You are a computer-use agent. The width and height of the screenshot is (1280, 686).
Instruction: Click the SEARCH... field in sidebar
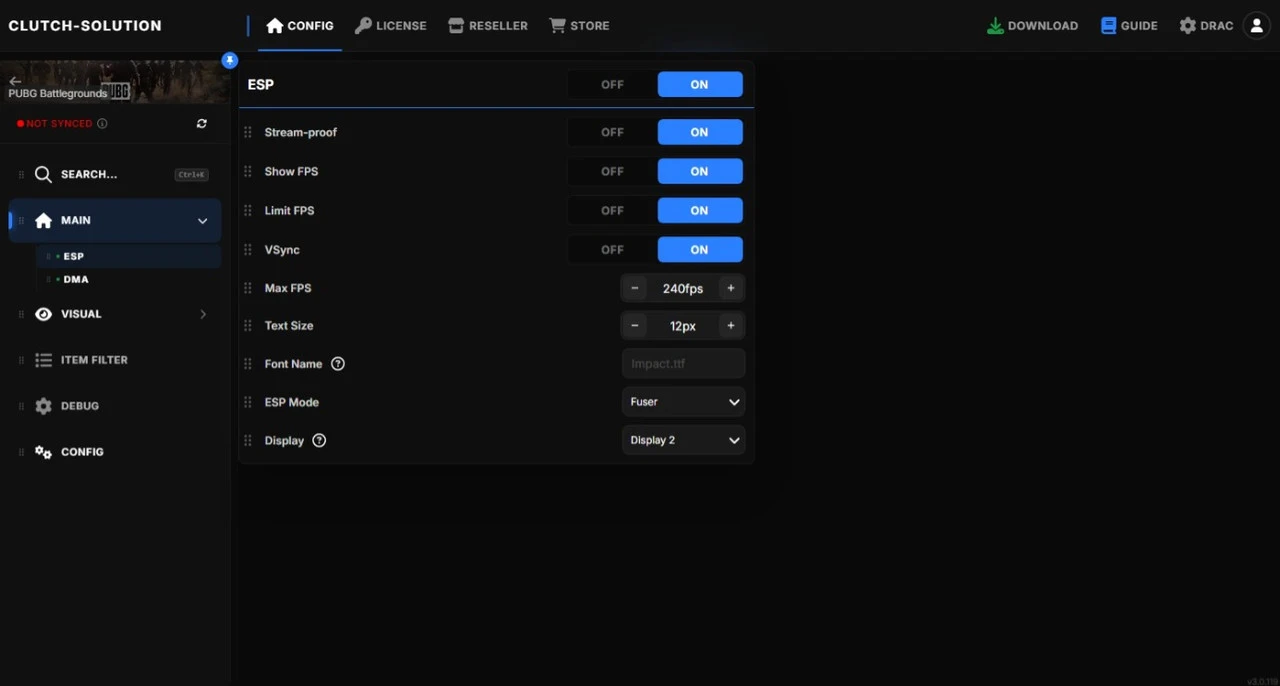(x=115, y=174)
